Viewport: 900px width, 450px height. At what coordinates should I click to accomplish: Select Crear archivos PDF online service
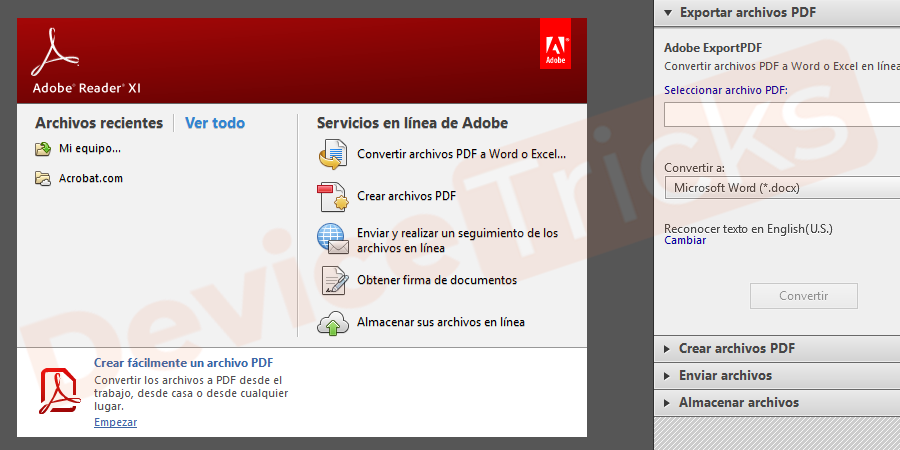406,196
